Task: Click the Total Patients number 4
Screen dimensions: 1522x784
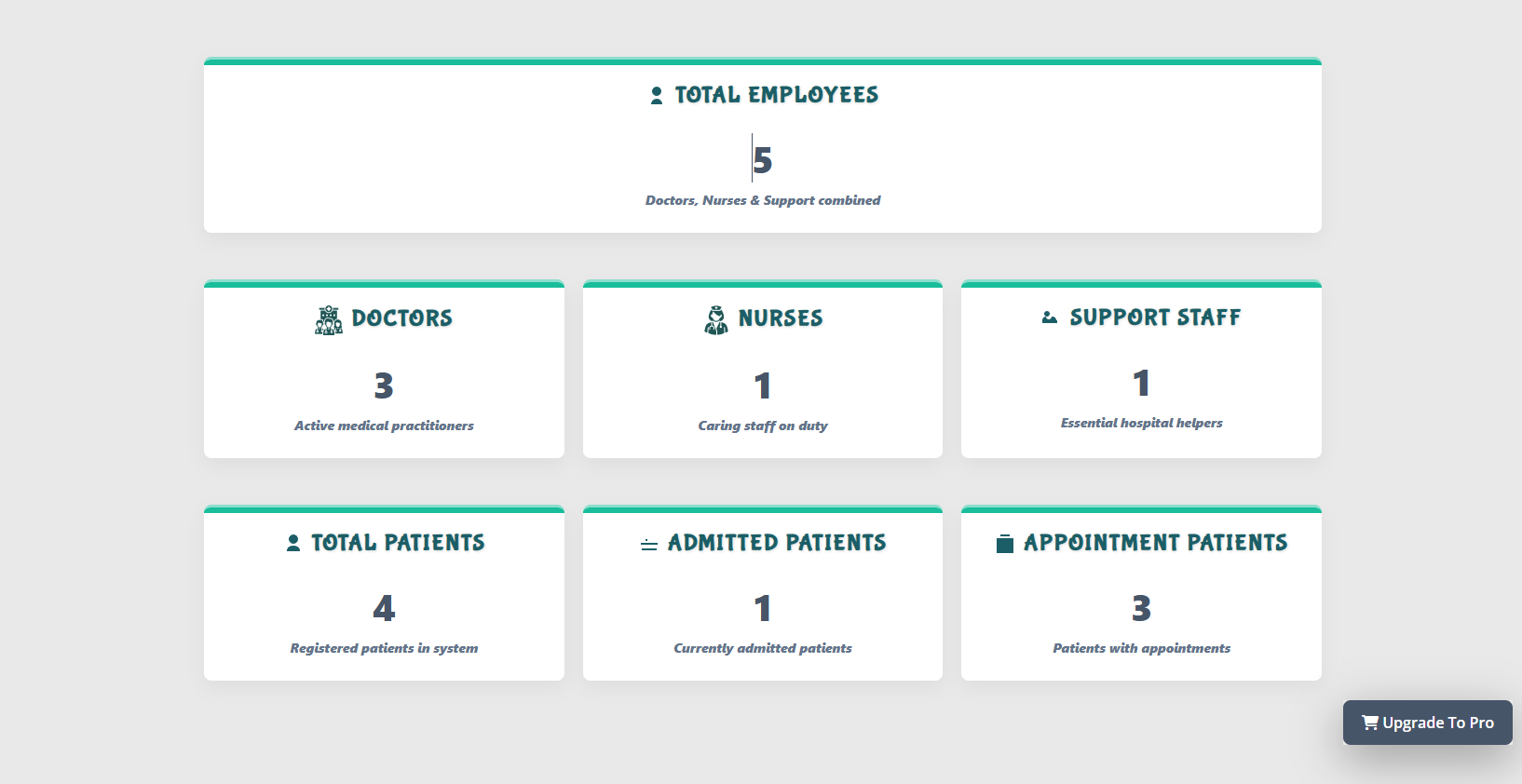Action: [x=384, y=610]
